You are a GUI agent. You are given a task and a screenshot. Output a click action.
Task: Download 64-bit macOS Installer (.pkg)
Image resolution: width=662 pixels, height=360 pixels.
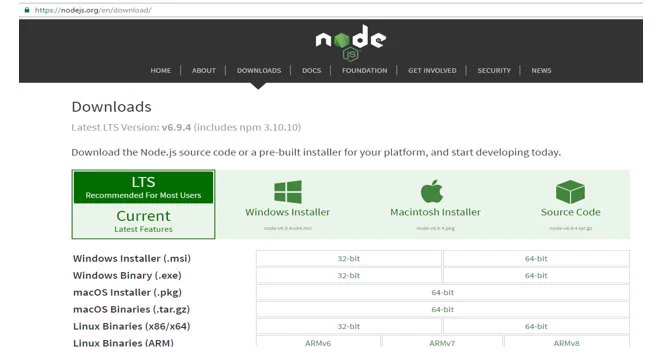[442, 292]
